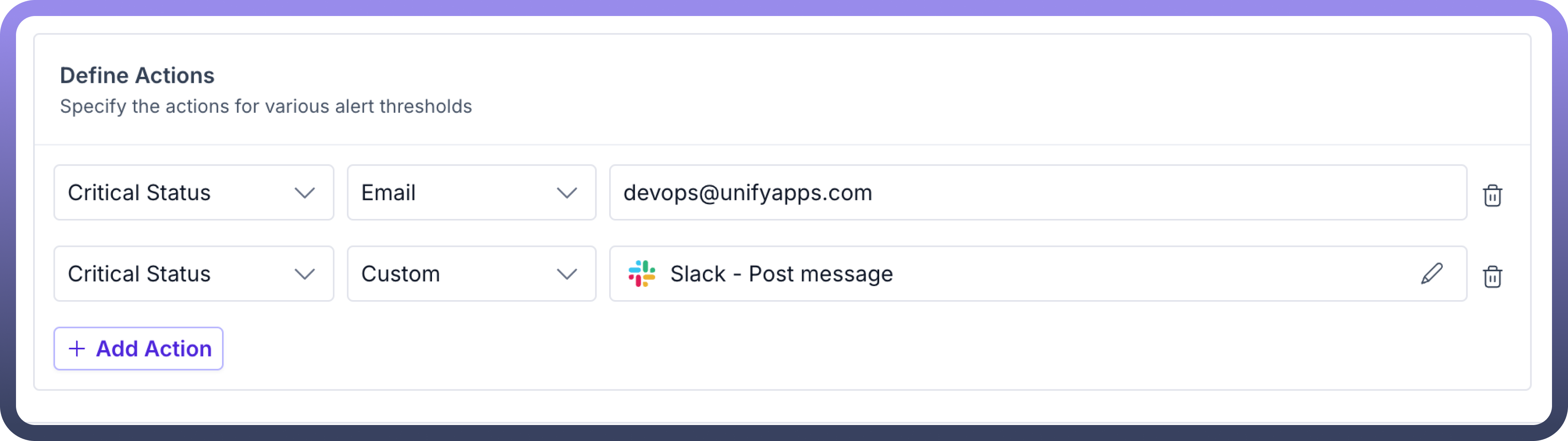Expand the Email type chevron arrow
The width and height of the screenshot is (1568, 441).
pos(567,193)
